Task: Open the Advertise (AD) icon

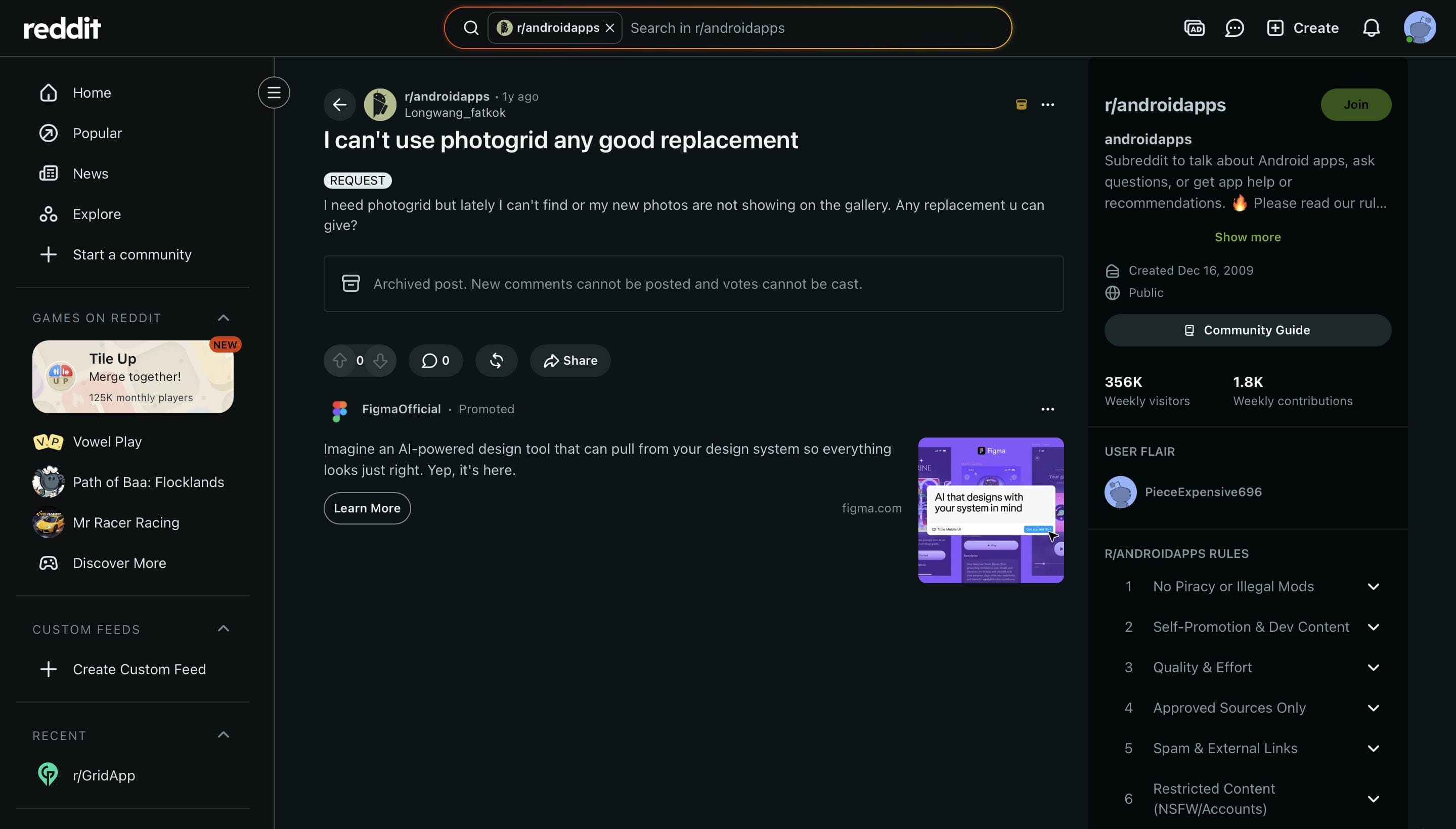Action: coord(1194,28)
